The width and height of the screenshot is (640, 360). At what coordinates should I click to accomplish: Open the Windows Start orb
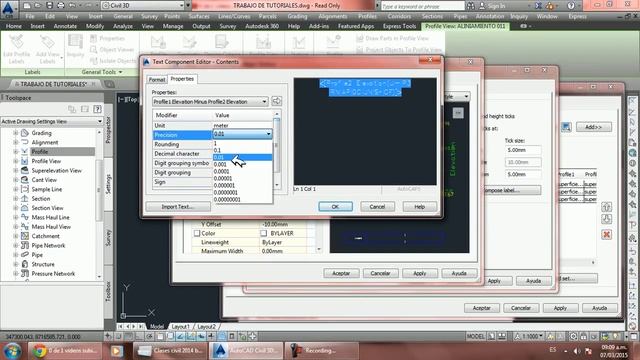(12, 351)
